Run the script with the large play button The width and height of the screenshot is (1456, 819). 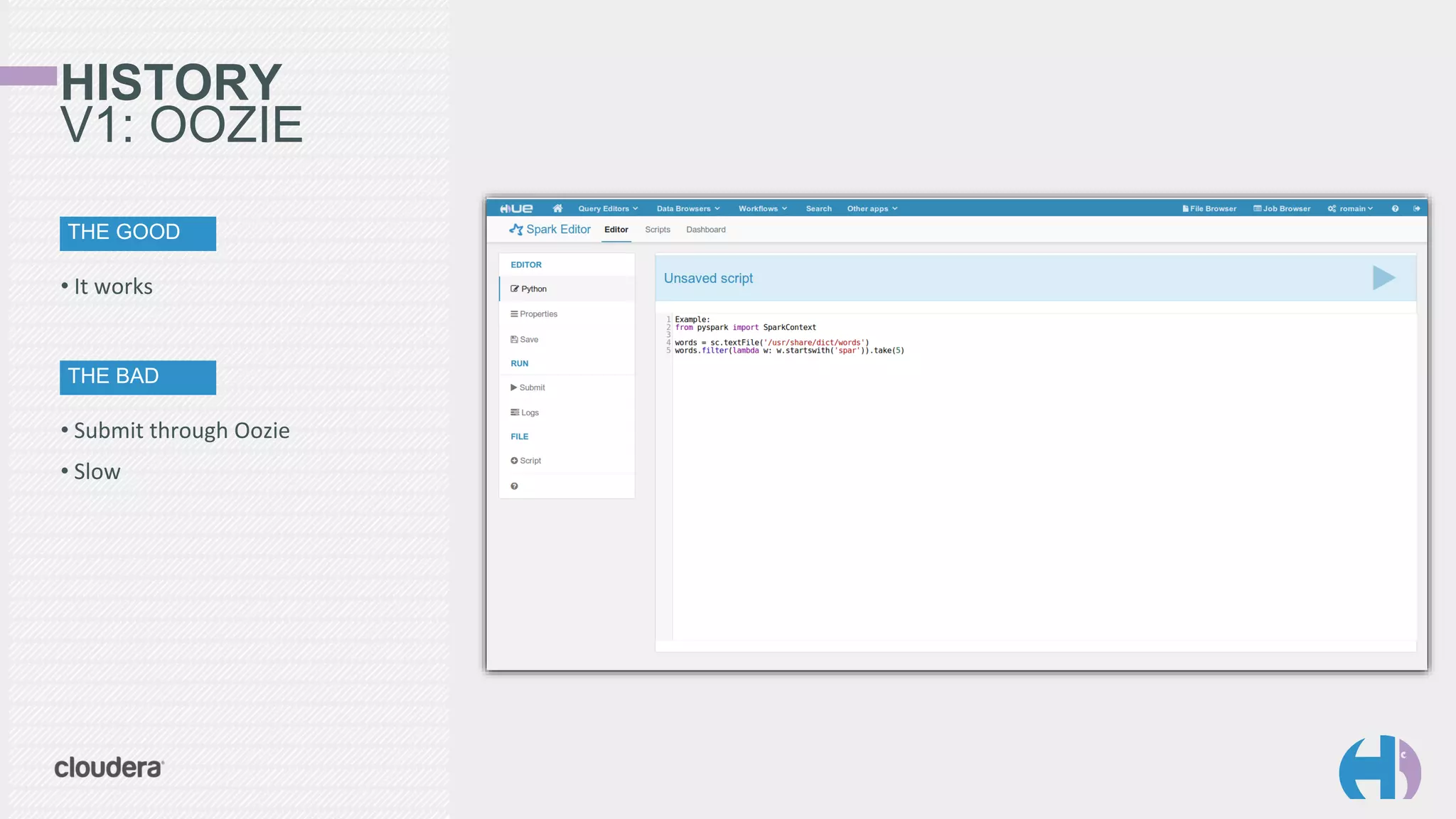[1383, 278]
